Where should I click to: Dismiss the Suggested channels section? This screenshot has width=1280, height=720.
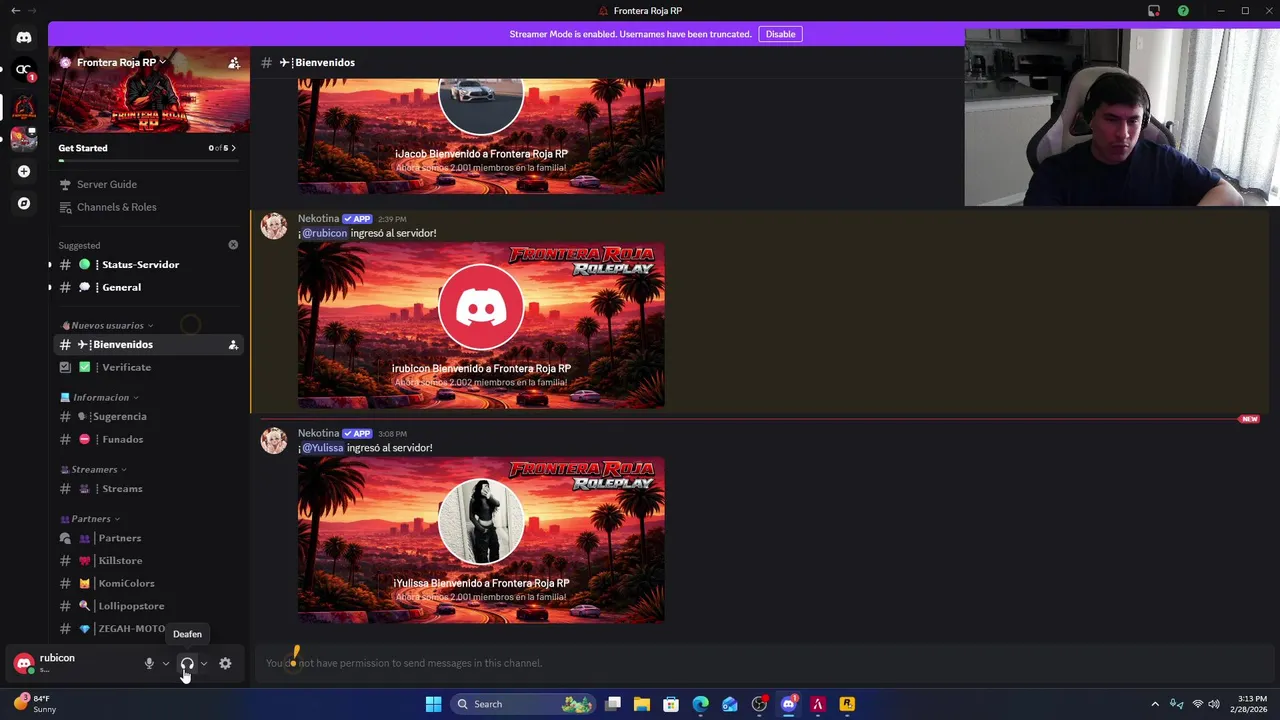click(x=233, y=245)
